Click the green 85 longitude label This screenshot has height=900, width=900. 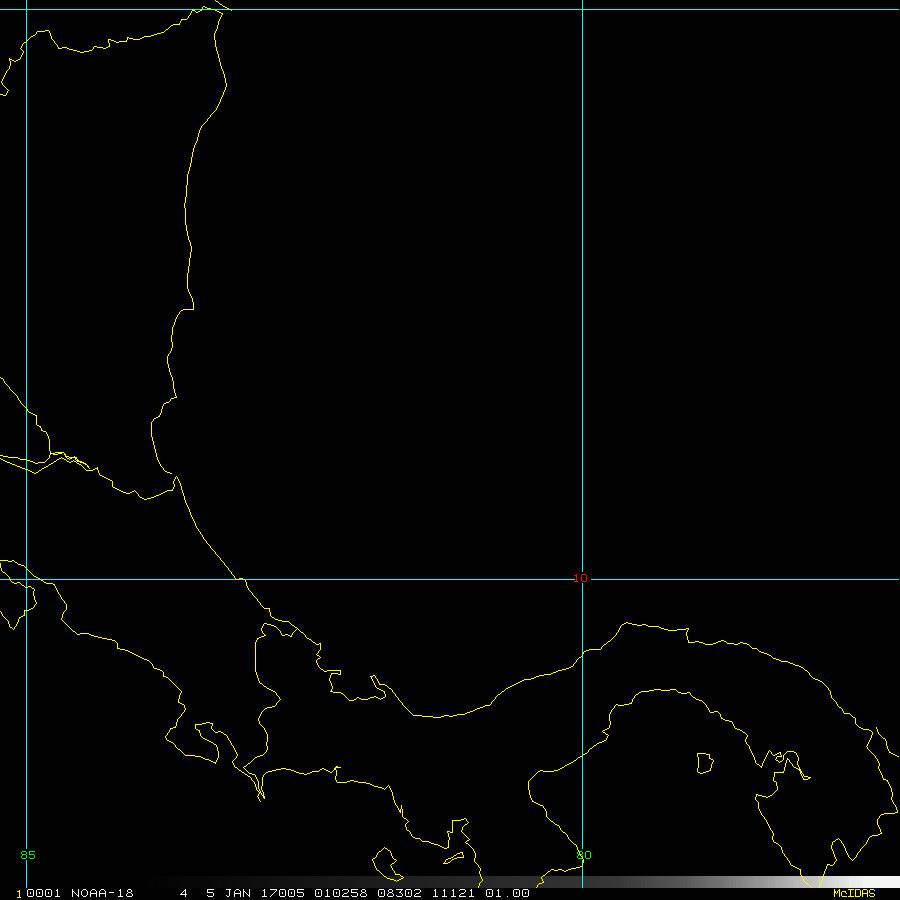coord(27,855)
